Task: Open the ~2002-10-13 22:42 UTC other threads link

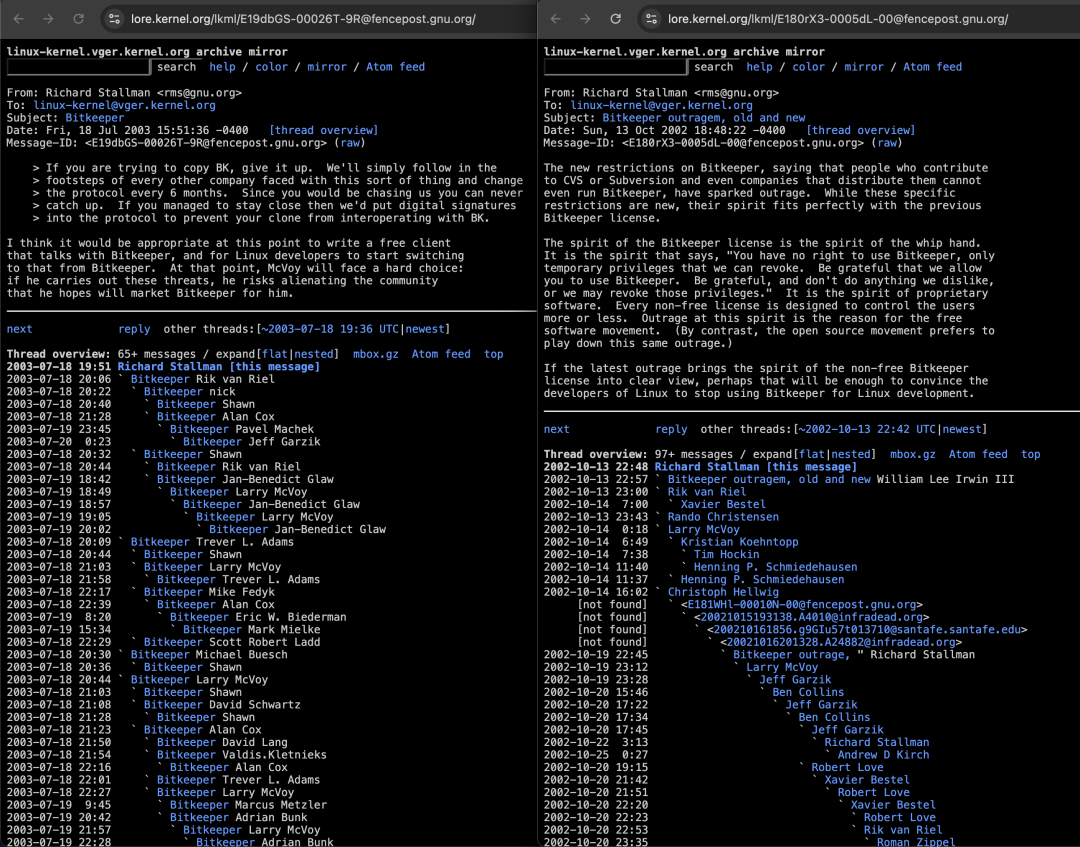Action: pyautogui.click(x=867, y=429)
